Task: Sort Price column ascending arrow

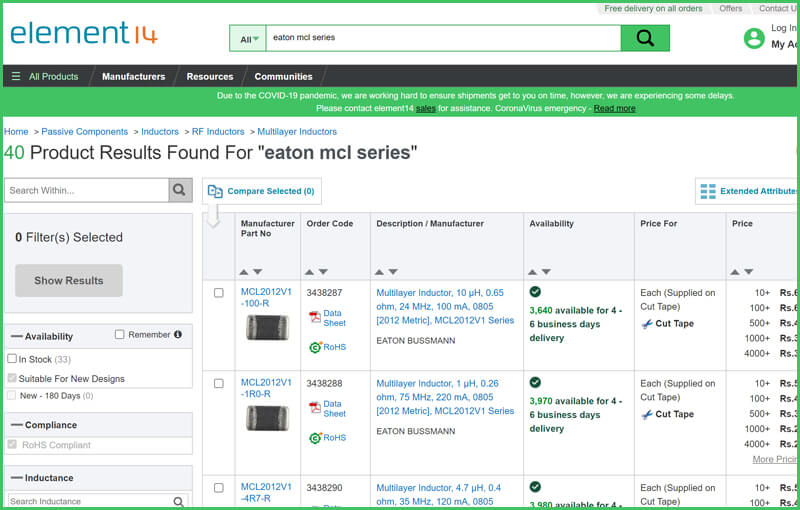Action: (735, 272)
